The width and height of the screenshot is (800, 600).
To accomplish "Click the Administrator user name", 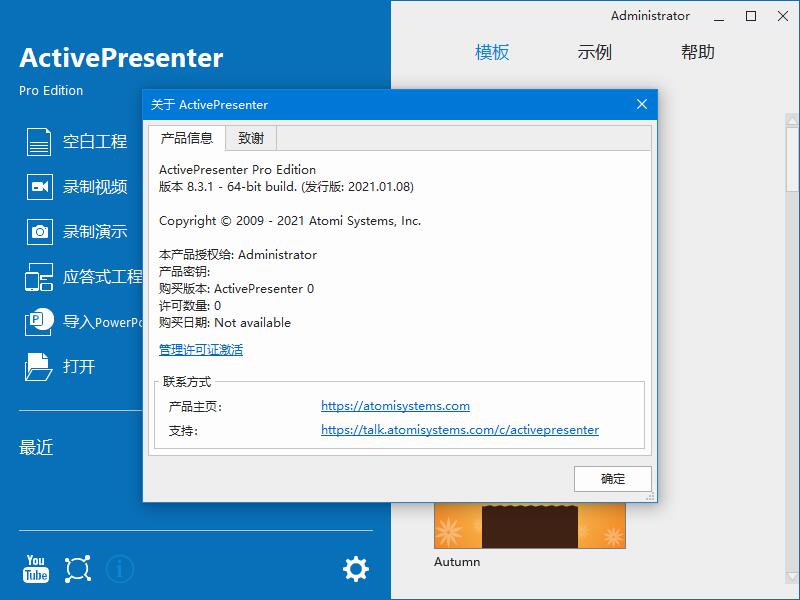I will pos(651,16).
